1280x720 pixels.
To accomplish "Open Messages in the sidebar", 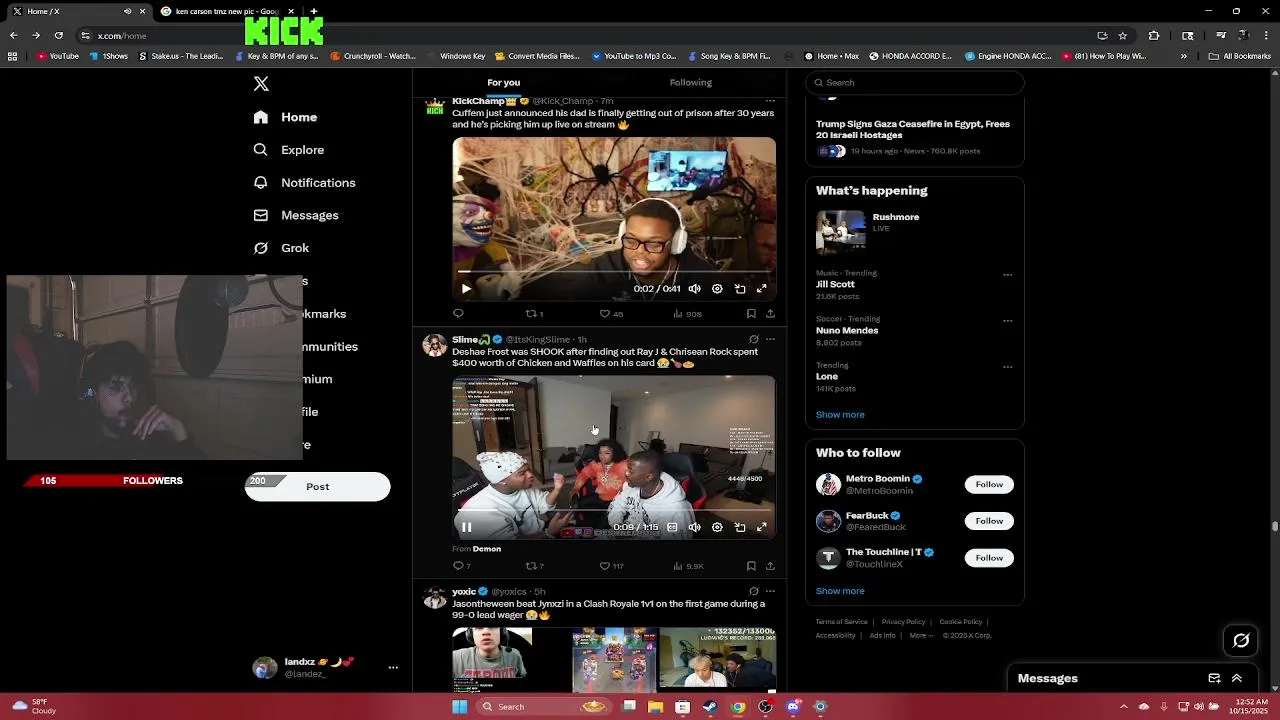I will [x=296, y=215].
